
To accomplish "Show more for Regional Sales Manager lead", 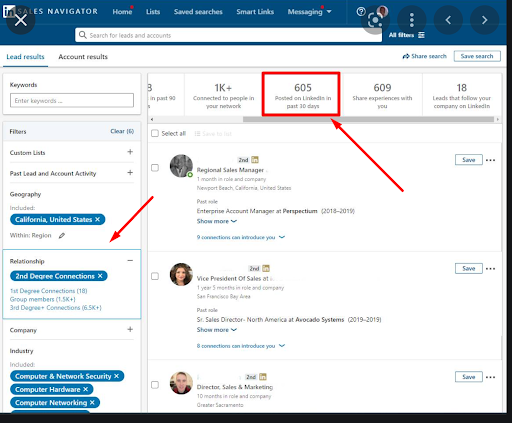I will (x=217, y=221).
